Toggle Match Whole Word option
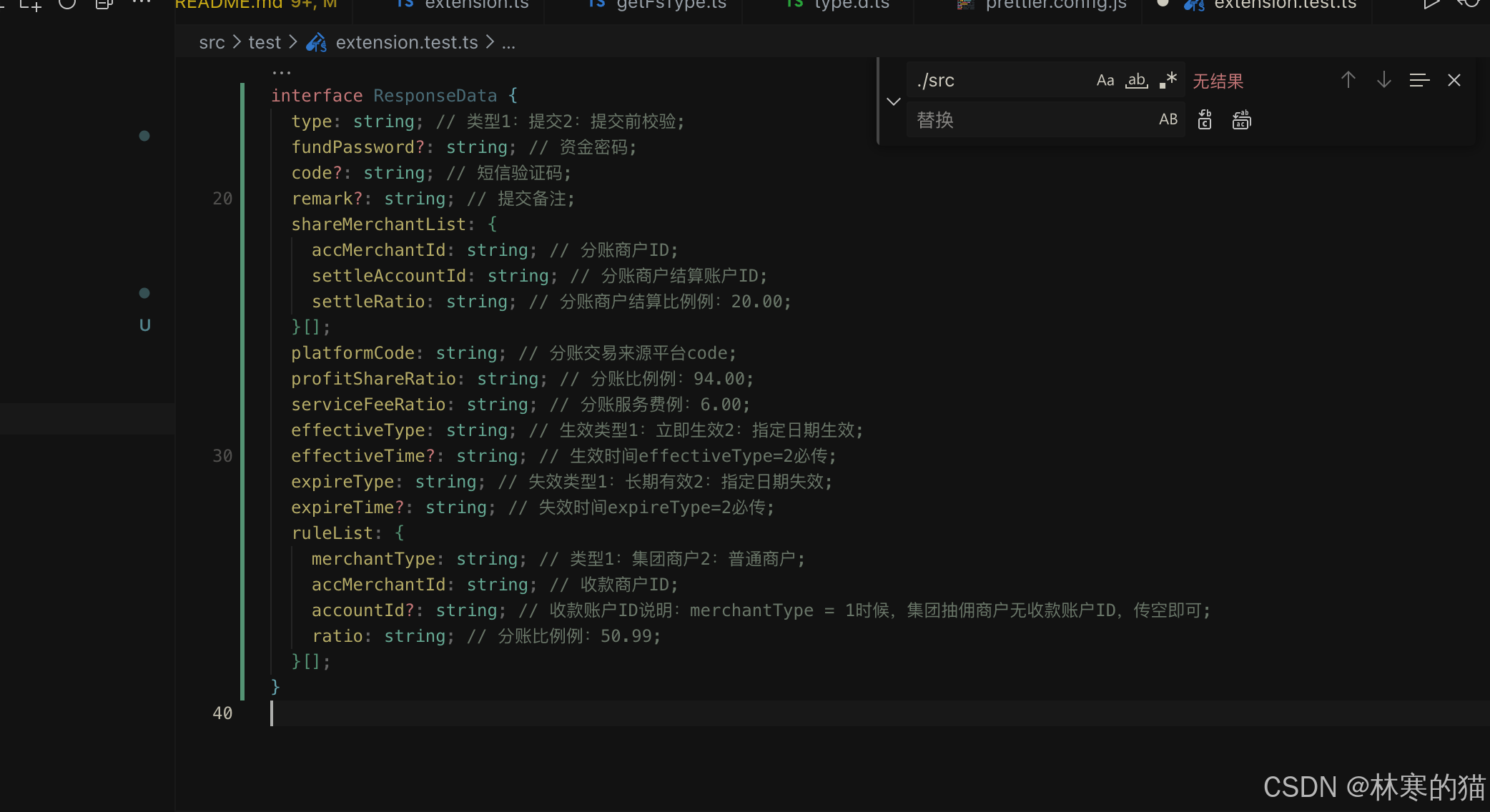This screenshot has width=1490, height=812. coord(1136,81)
